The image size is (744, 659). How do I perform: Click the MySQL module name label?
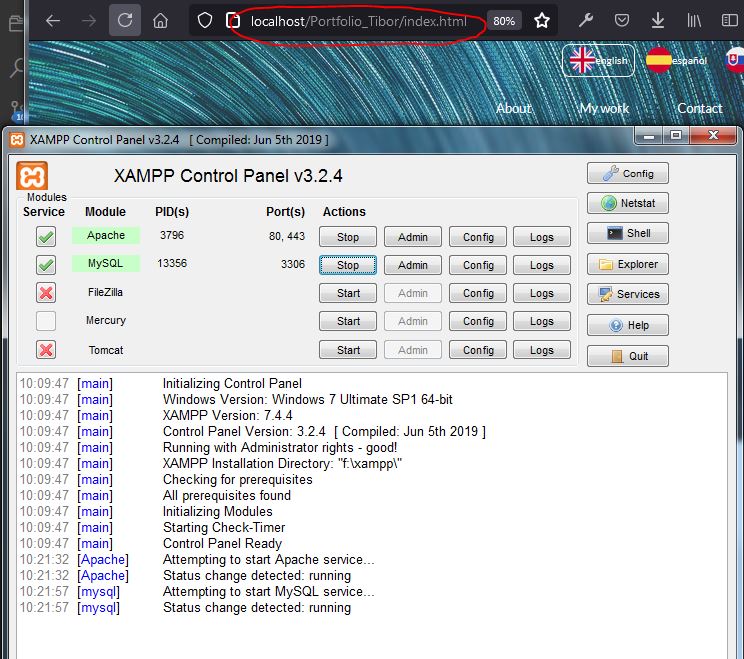pyautogui.click(x=106, y=263)
